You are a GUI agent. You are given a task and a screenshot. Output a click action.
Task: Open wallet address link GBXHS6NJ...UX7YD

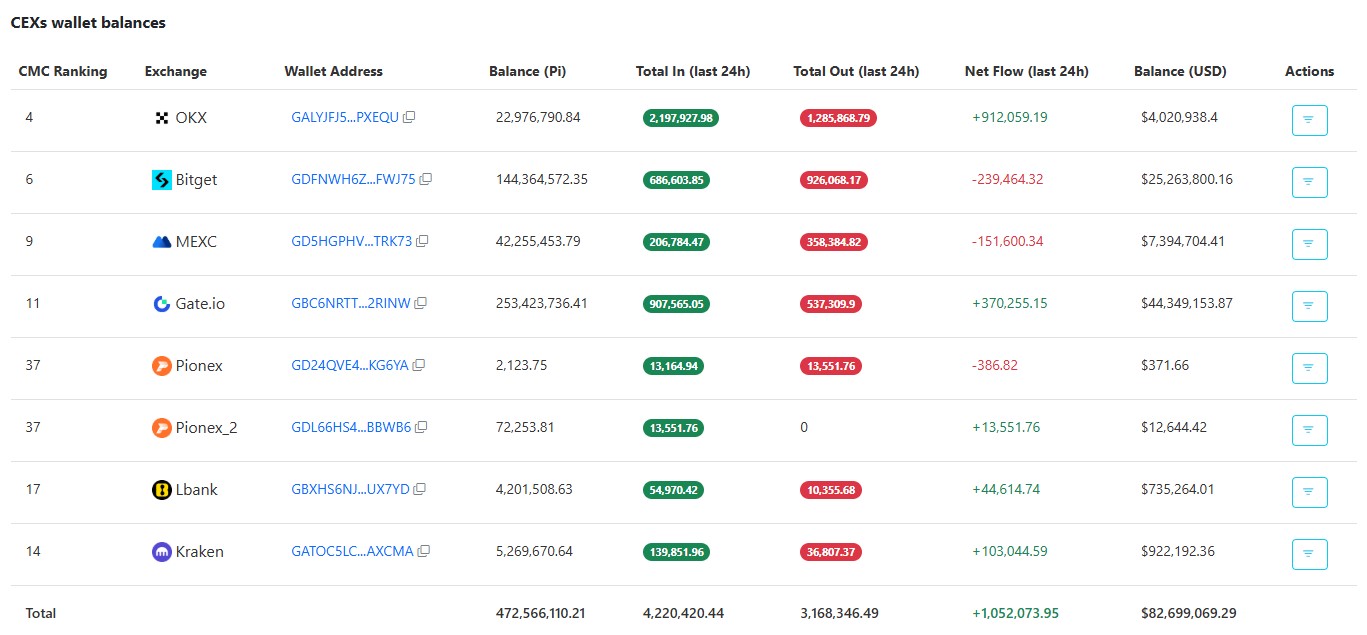point(350,490)
